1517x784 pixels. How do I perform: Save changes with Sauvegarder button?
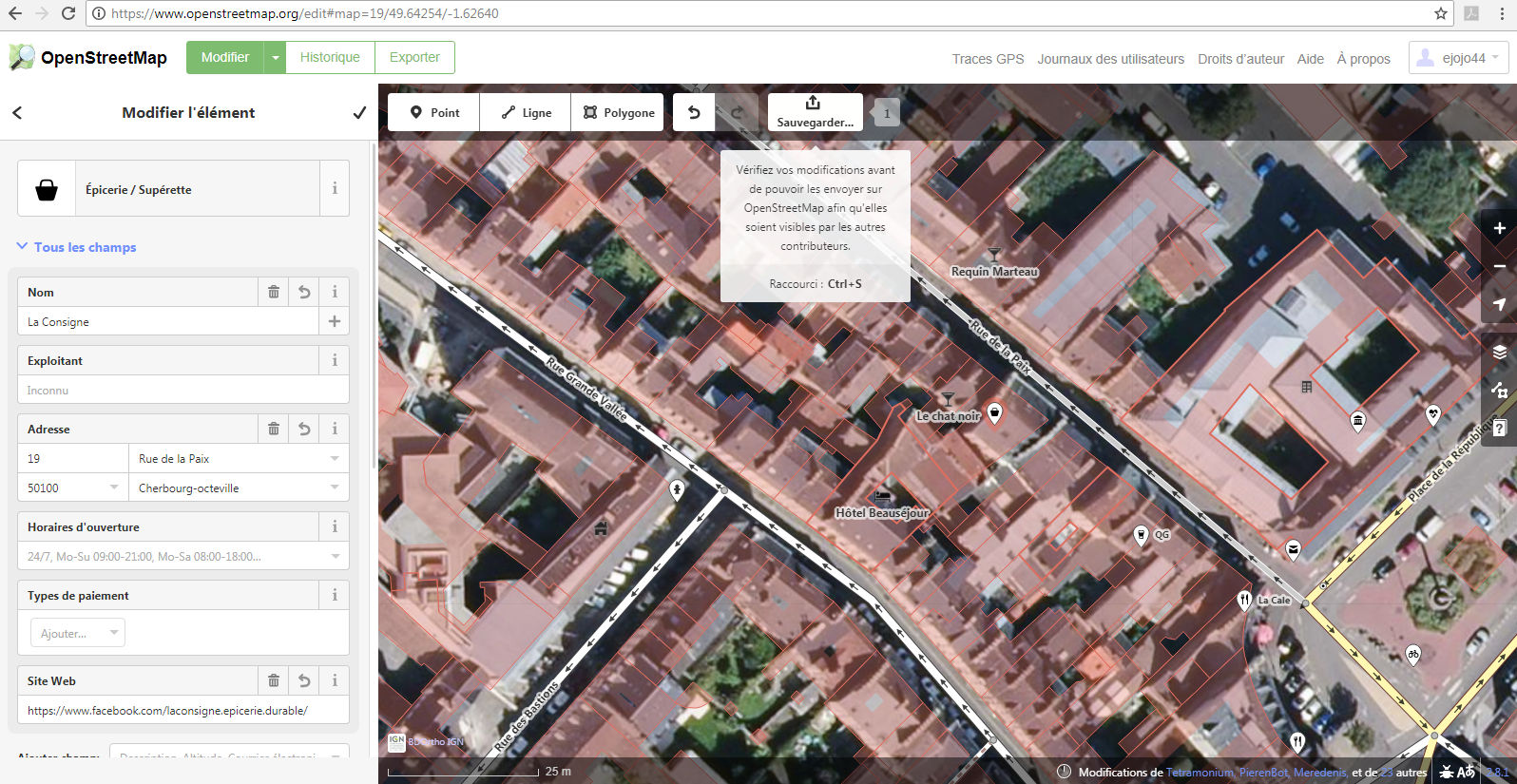[816, 112]
